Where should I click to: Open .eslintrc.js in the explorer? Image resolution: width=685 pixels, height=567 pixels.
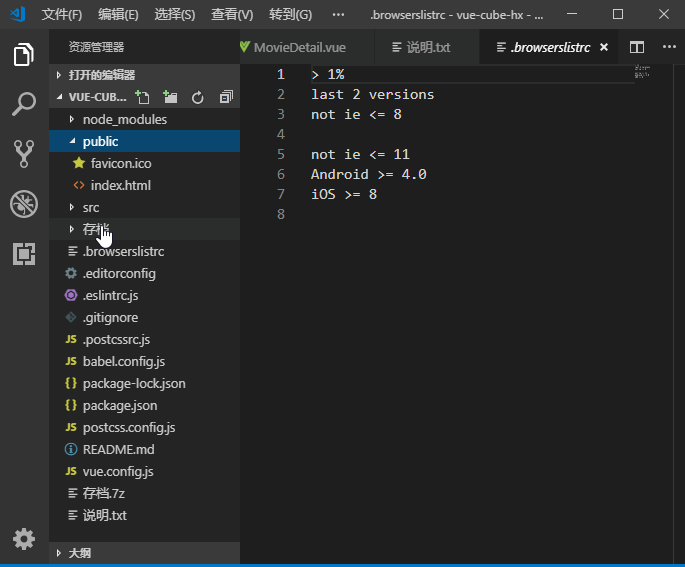click(x=144, y=295)
